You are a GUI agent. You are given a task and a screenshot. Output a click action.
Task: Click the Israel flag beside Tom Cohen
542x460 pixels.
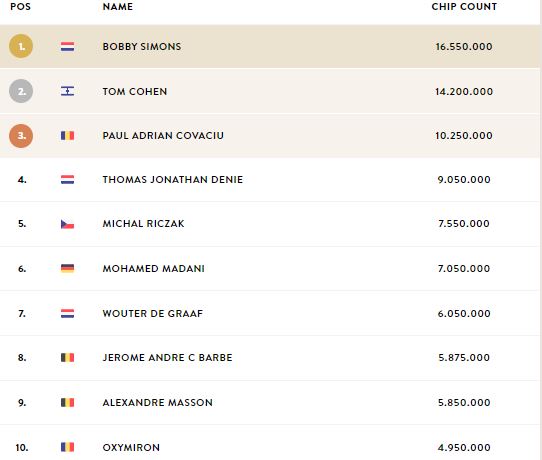pos(67,91)
